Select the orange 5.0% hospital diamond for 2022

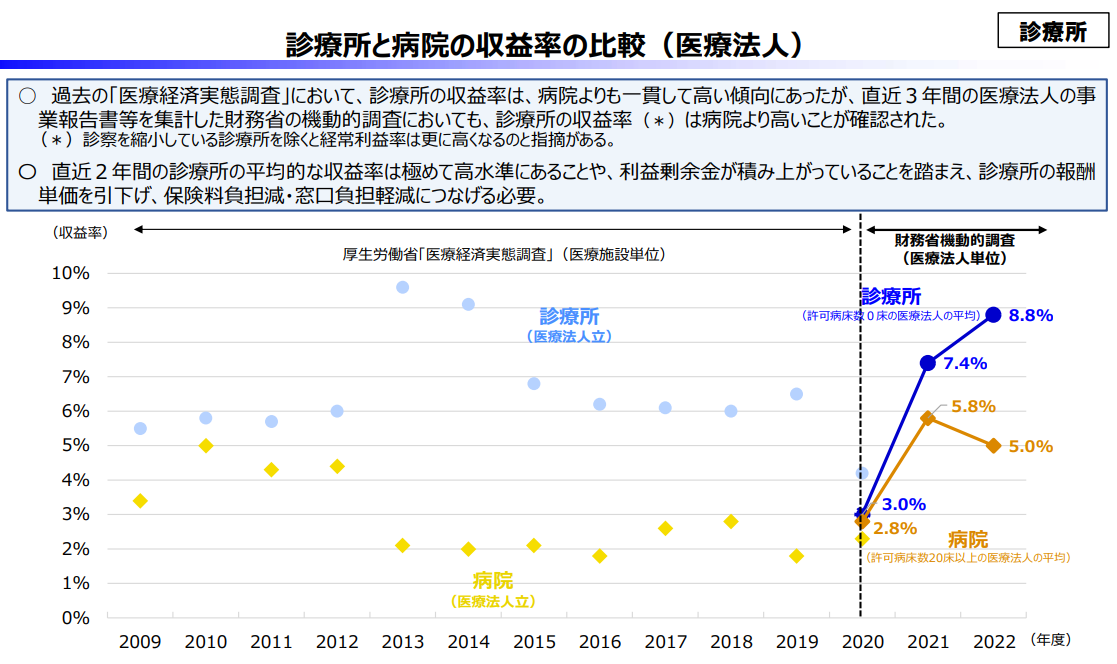click(993, 446)
